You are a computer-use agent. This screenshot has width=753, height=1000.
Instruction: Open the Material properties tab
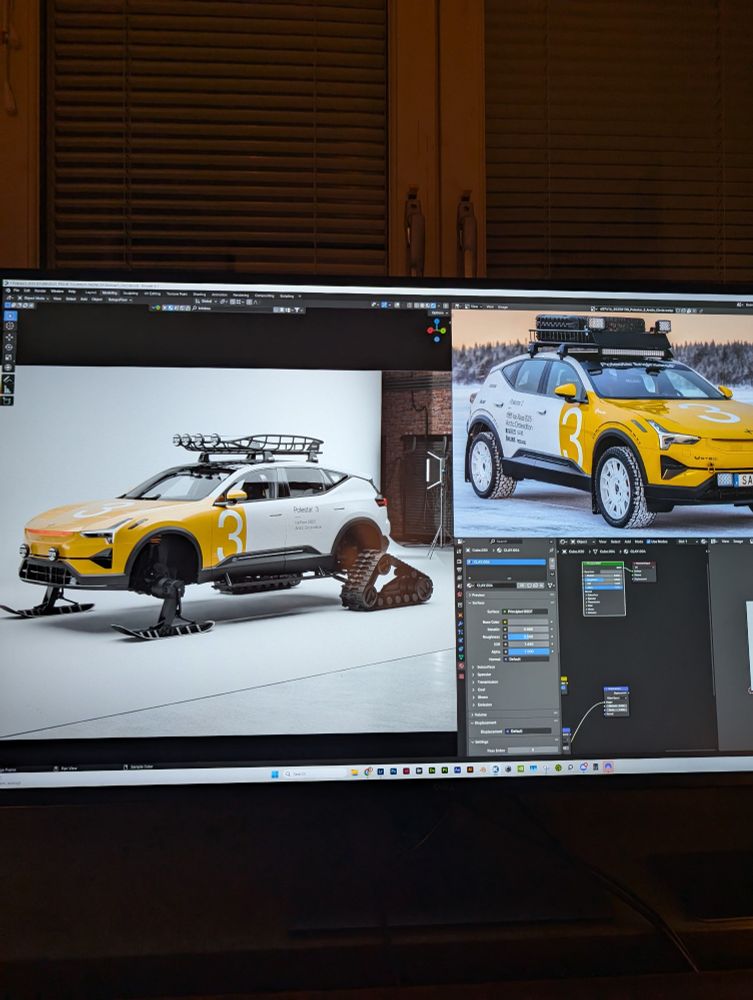click(x=460, y=666)
